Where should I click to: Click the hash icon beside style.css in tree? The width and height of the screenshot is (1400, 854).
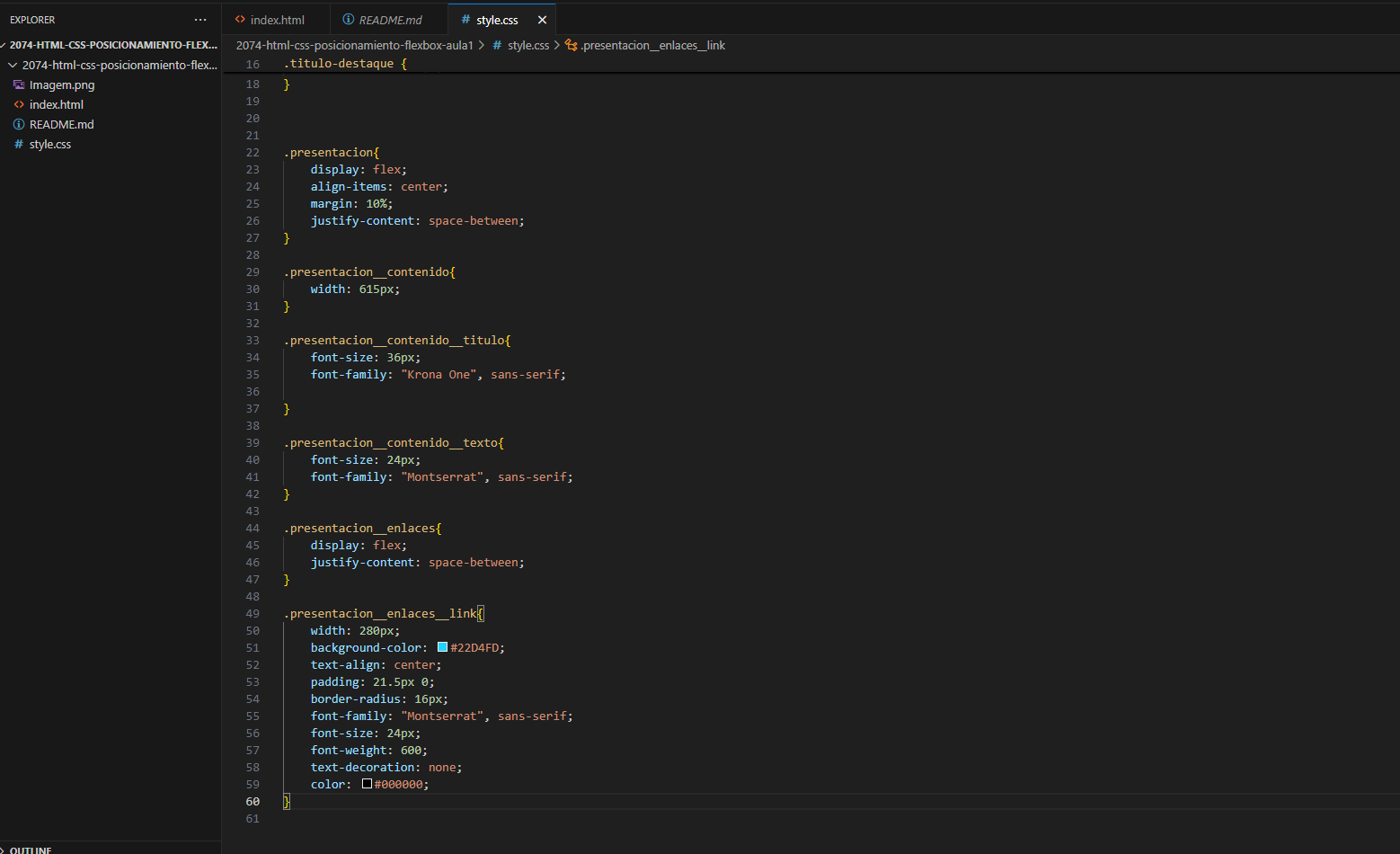pyautogui.click(x=19, y=144)
